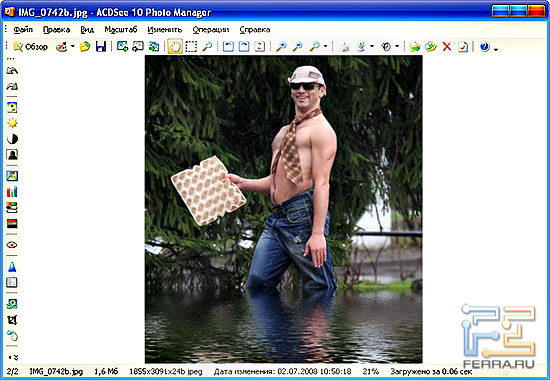Open help via the blue question mark
550x380 pixels.
[484, 47]
